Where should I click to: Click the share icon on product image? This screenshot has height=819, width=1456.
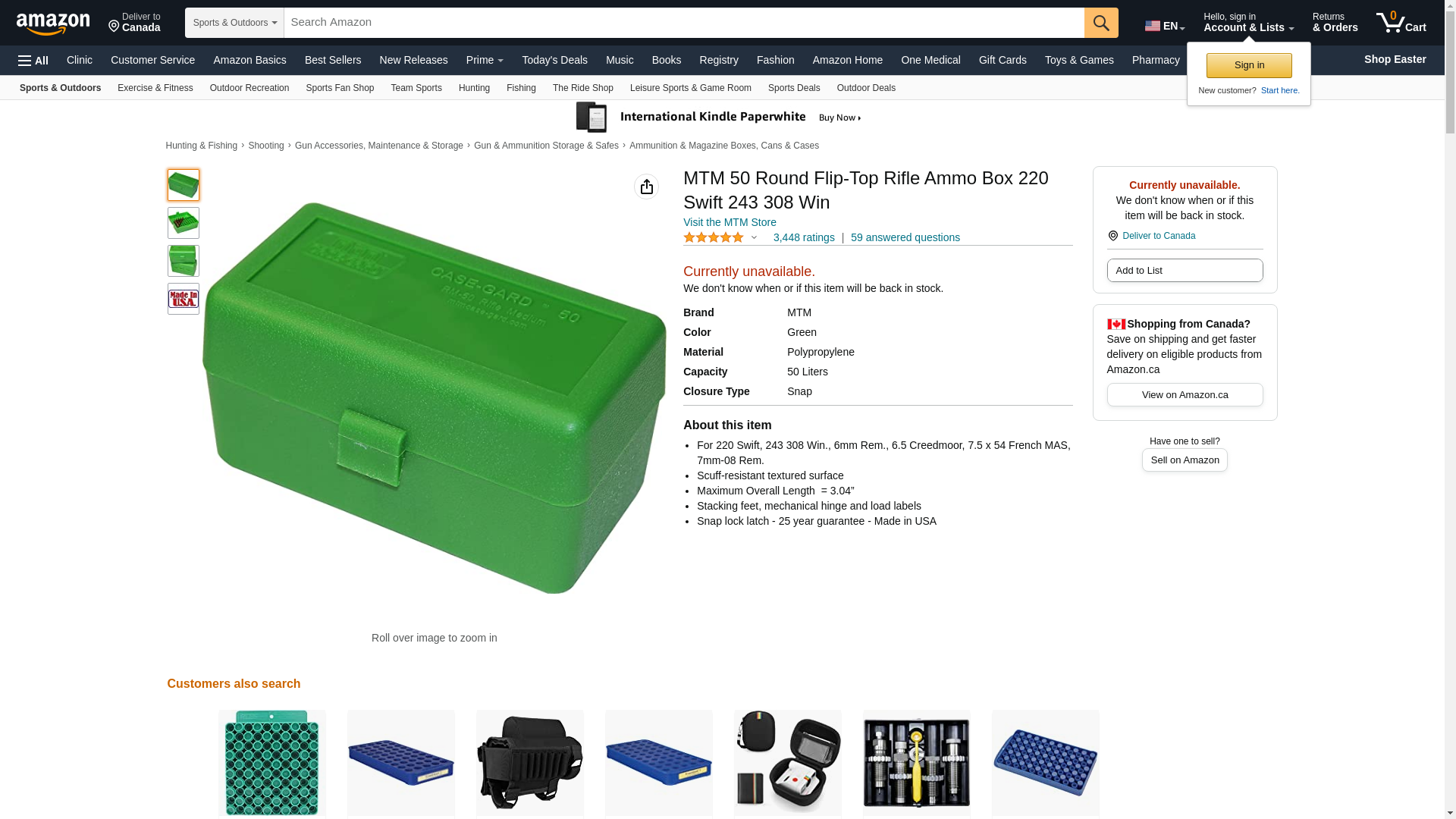[x=646, y=187]
